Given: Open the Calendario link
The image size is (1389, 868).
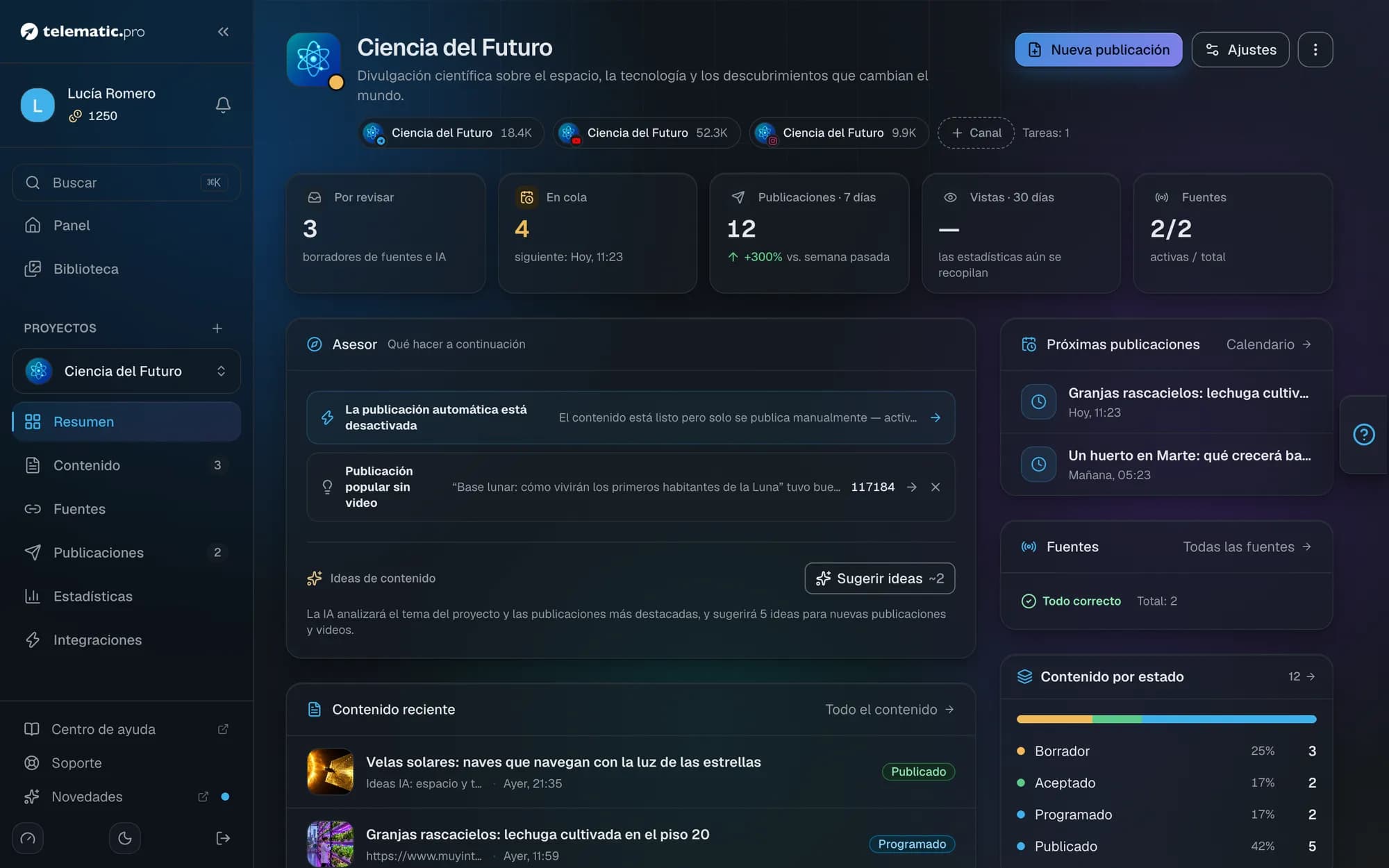Looking at the screenshot, I should tap(1268, 344).
